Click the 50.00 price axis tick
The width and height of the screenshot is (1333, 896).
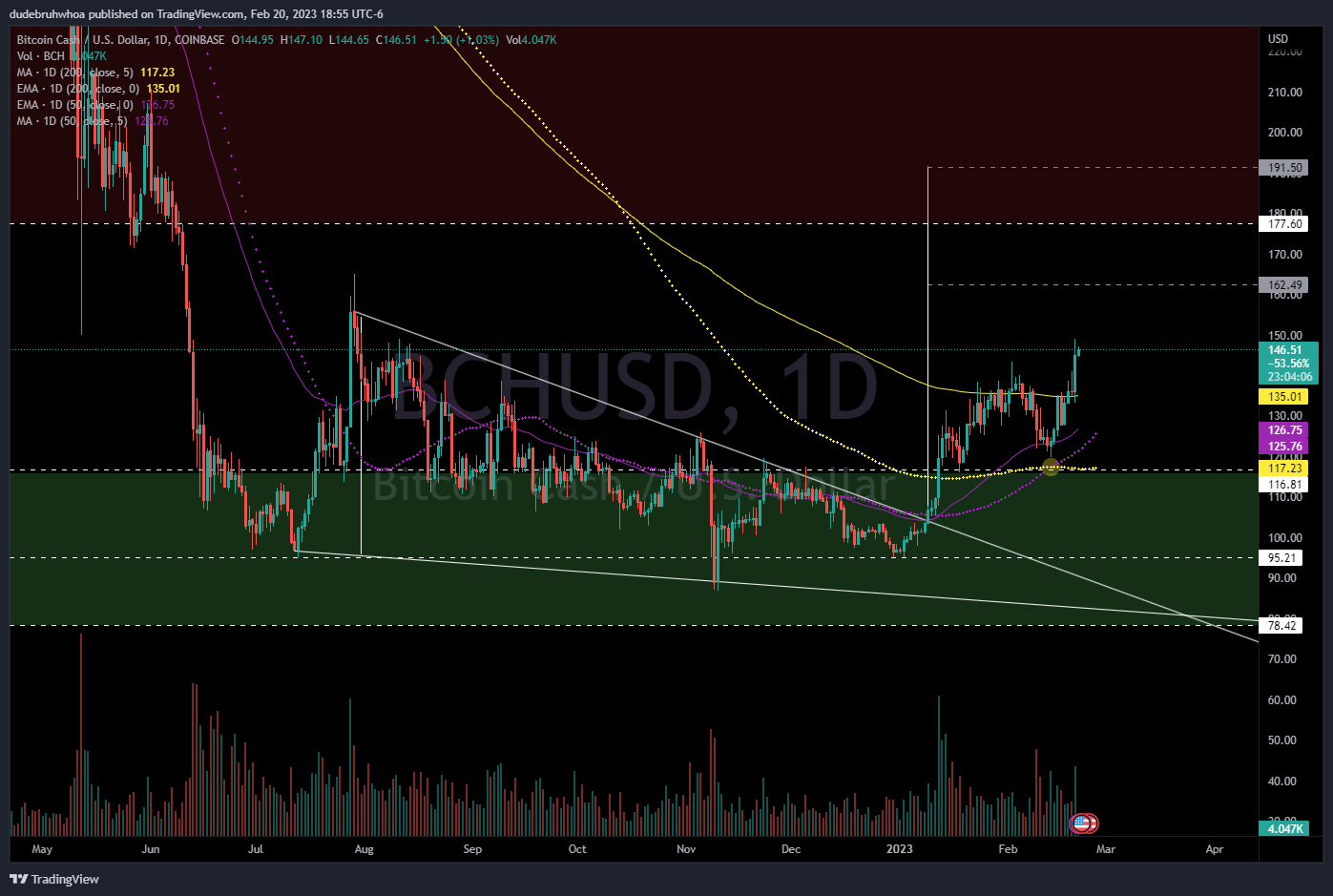click(1282, 740)
